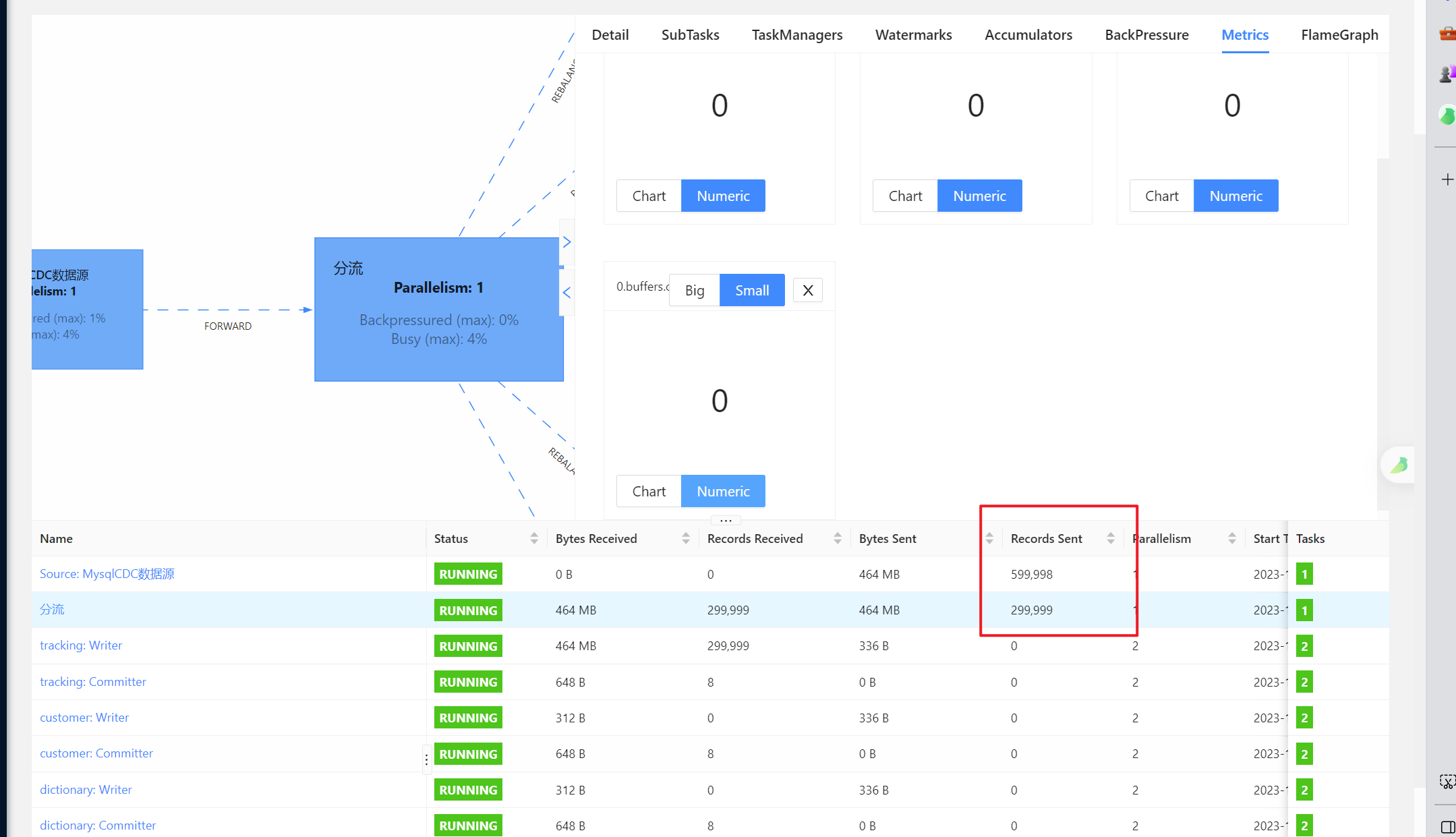Sort table by Records Sent column

point(1046,538)
